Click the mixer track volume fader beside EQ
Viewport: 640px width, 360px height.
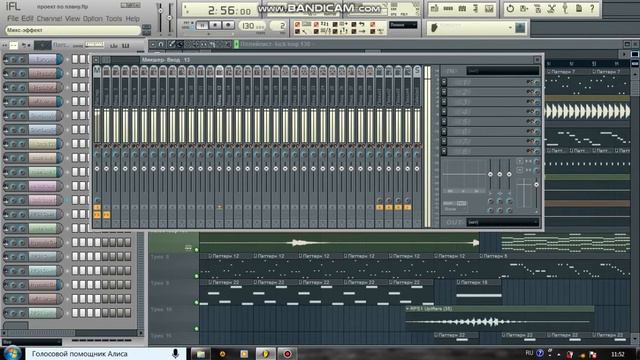(536, 185)
